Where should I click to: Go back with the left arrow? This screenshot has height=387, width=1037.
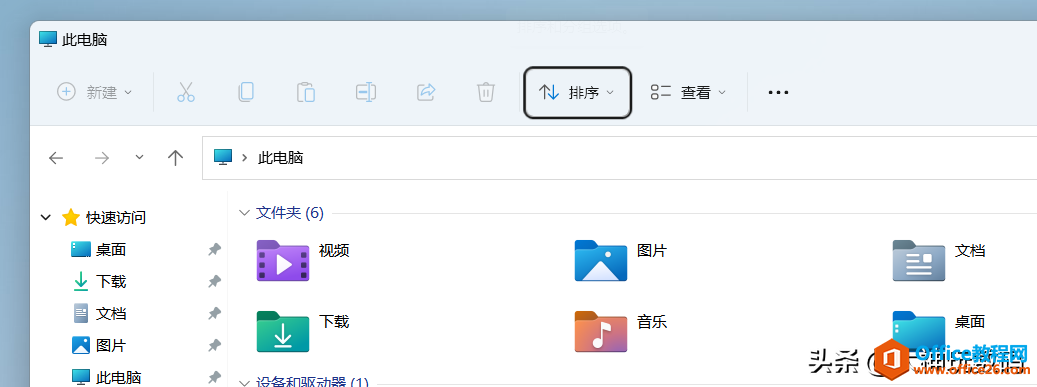tap(56, 157)
